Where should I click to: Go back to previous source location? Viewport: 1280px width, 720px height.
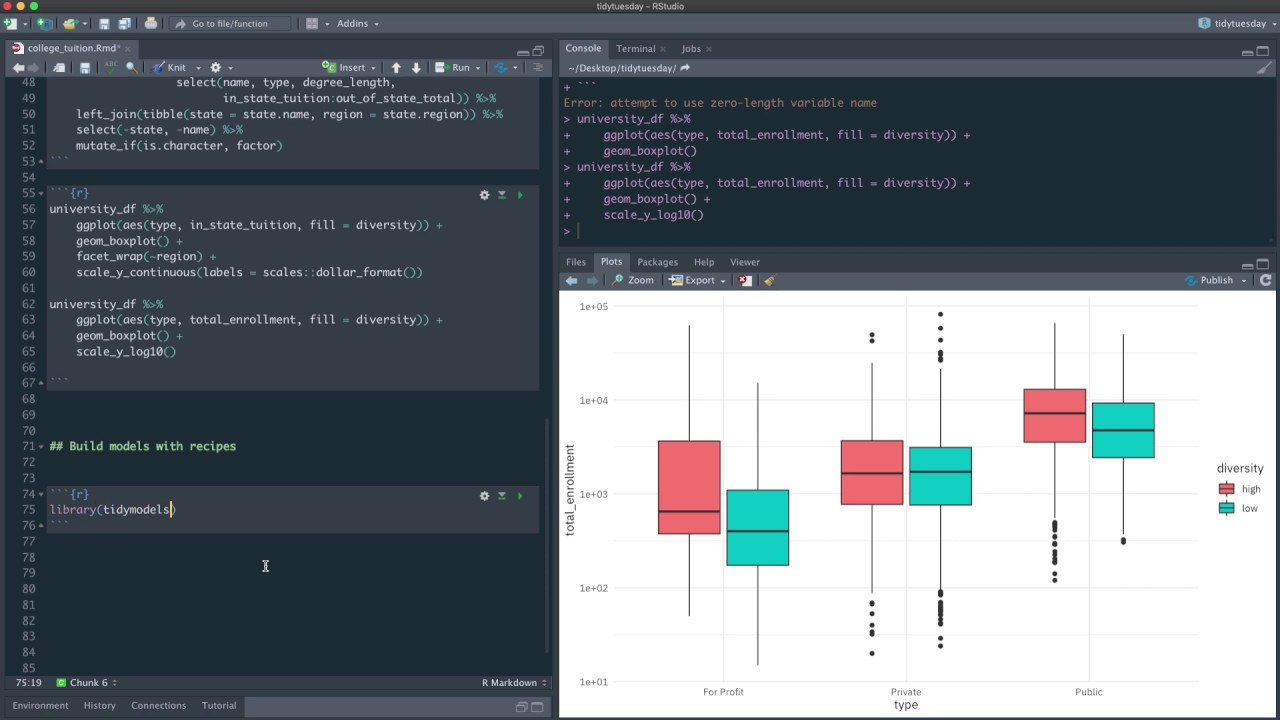click(x=18, y=68)
